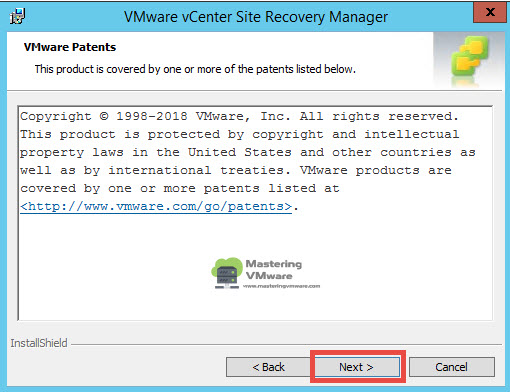Click the installer icon in title bar
This screenshot has width=510, height=392.
coord(17,16)
